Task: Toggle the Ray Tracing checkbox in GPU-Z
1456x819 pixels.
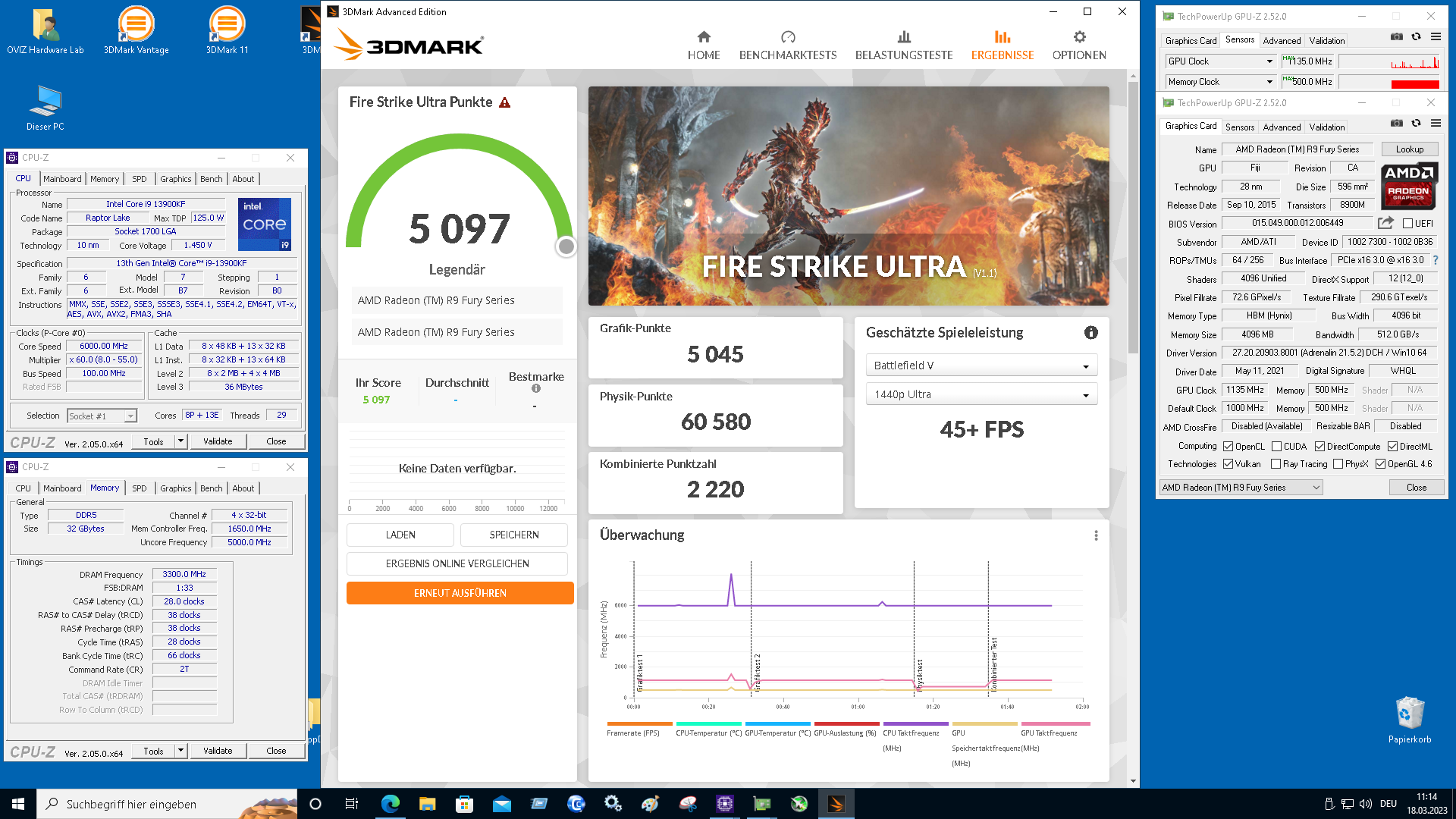Action: (x=1276, y=464)
